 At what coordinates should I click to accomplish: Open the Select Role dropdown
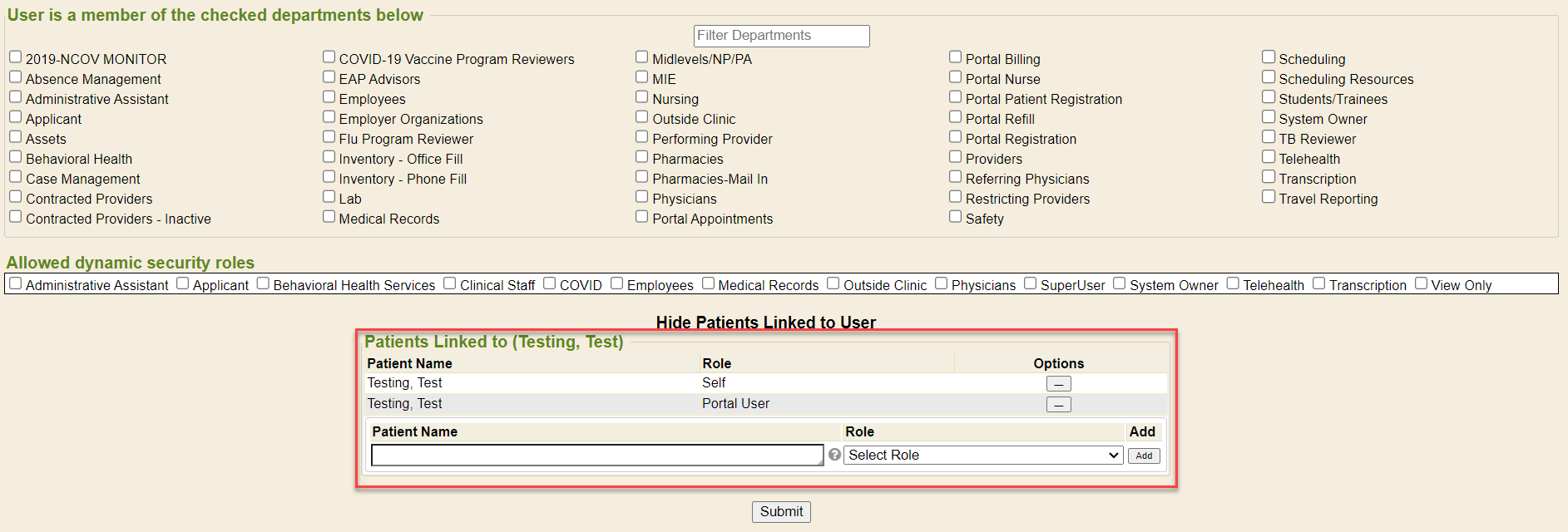coord(982,456)
